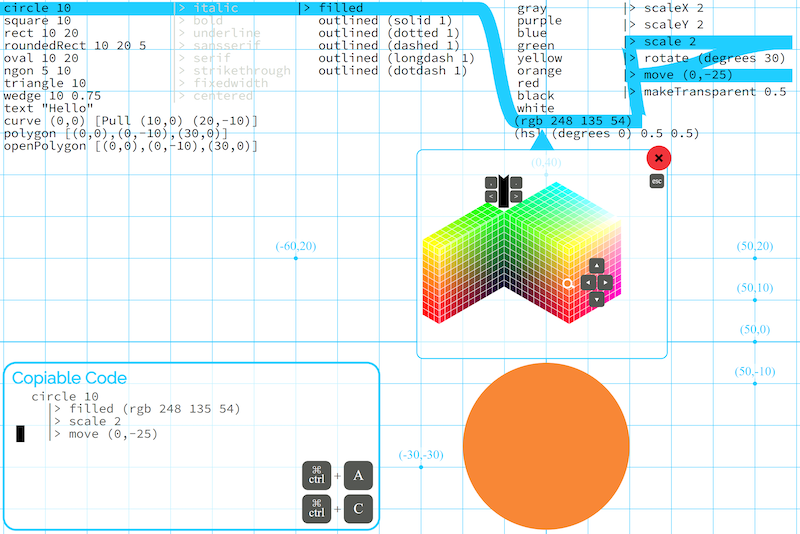Click the C key icon for copy
Viewport: 800px width, 534px height.
359,511
